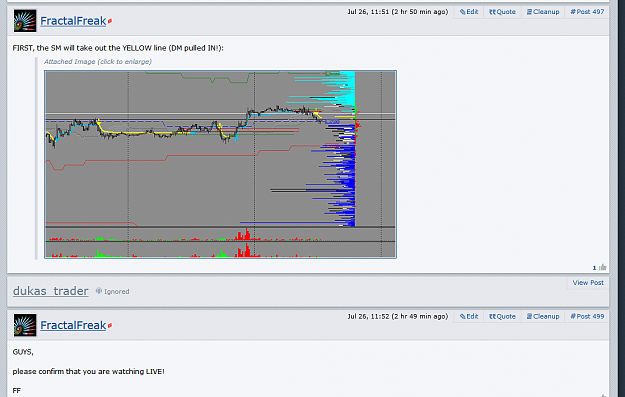Edit post 497
Screen dimensions: 625x397
pos(469,12)
